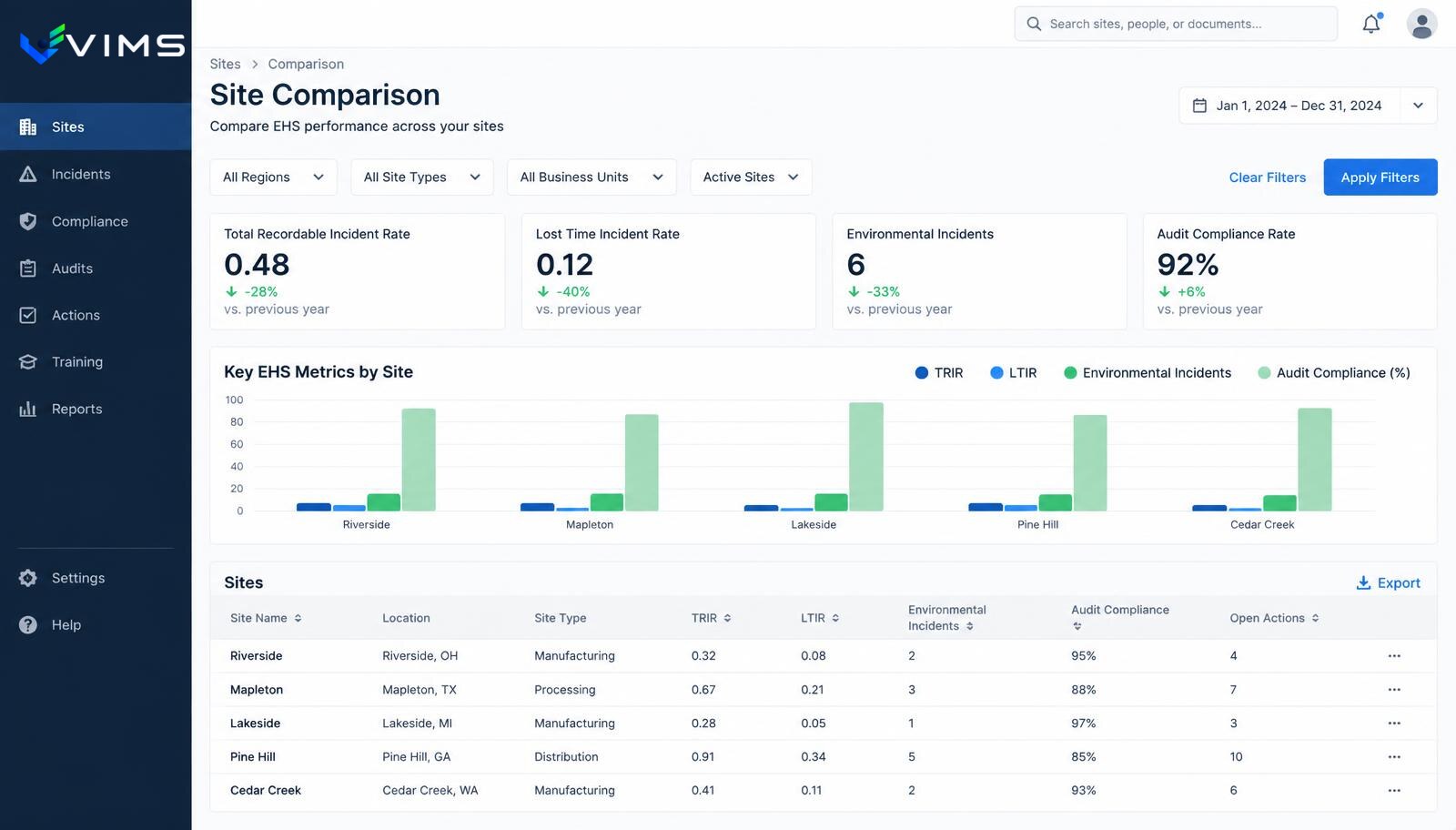1456x830 pixels.
Task: Click Audit Compliance Rate 92% value
Action: [1188, 264]
